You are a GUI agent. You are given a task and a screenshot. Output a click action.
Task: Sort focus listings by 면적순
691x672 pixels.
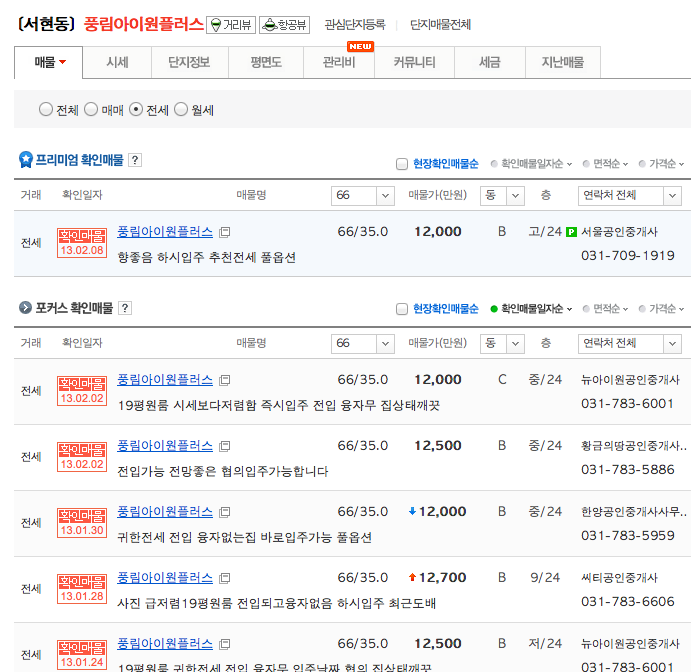606,309
